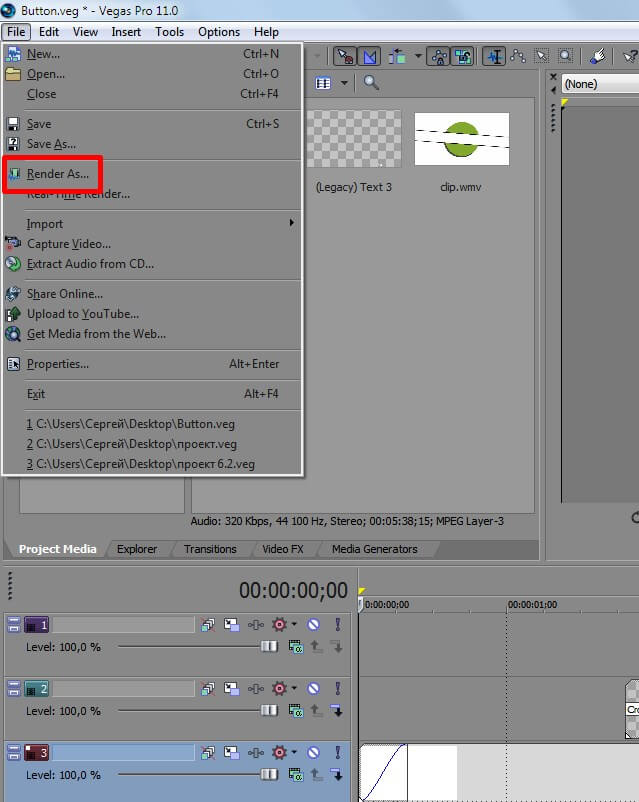The image size is (639, 802).
Task: Switch to the Transitions tab
Action: click(210, 549)
